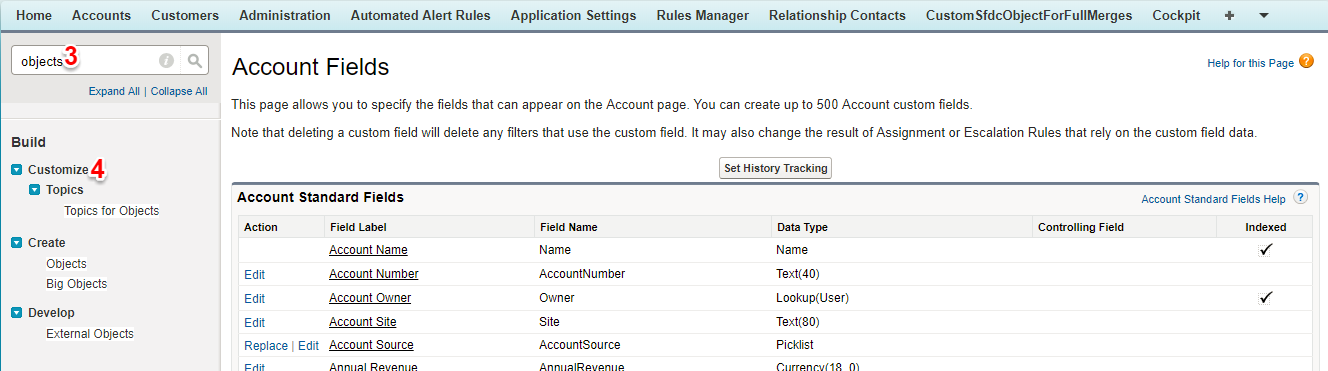Click the Develop label in the sidebar tree

51,313
